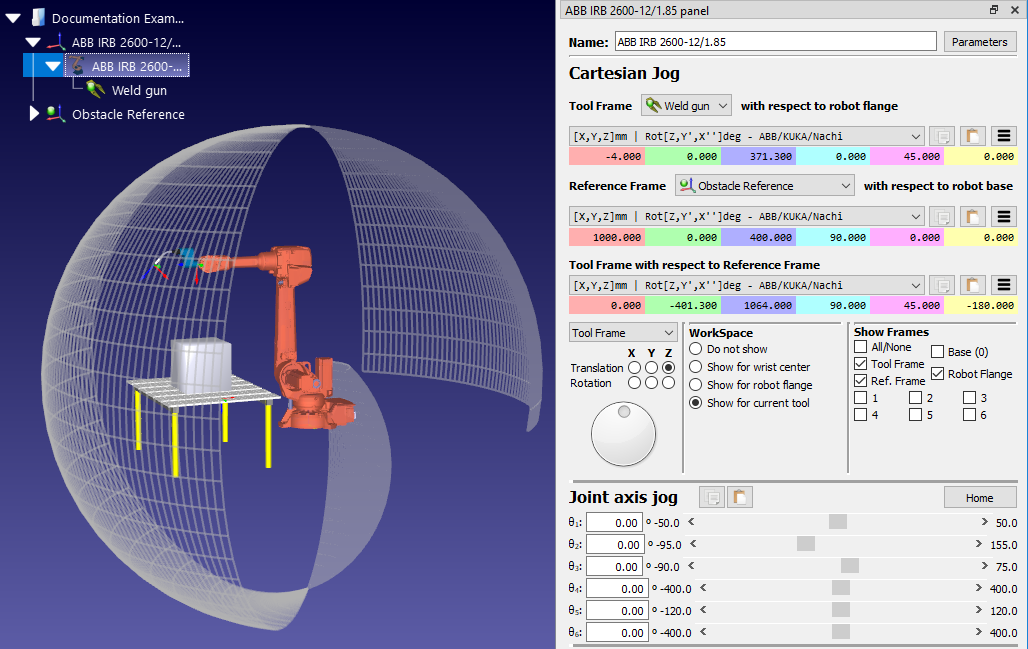This screenshot has width=1028, height=649.
Task: Enable the Base (0) frame checkbox
Action: [937, 352]
